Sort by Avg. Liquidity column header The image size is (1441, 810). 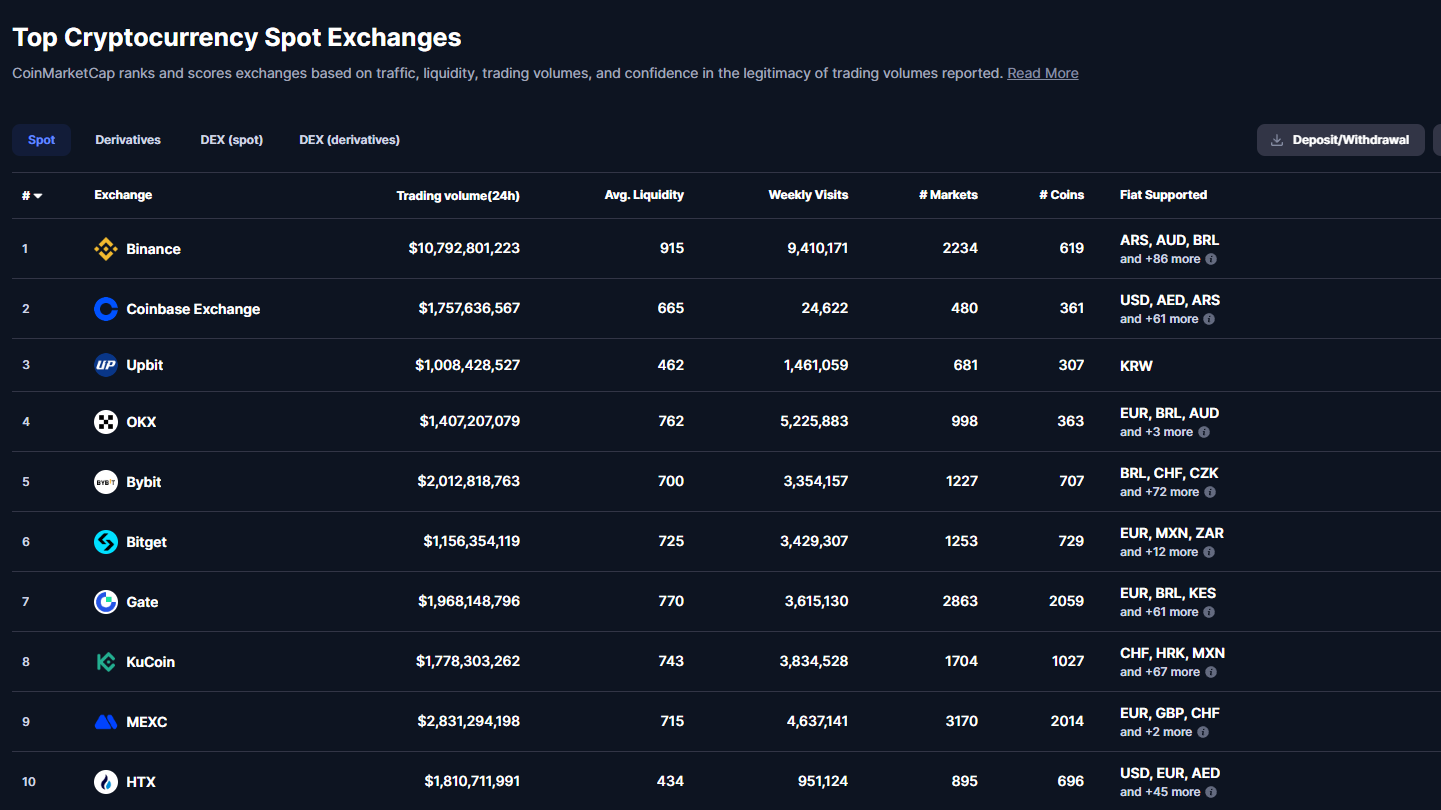[644, 195]
